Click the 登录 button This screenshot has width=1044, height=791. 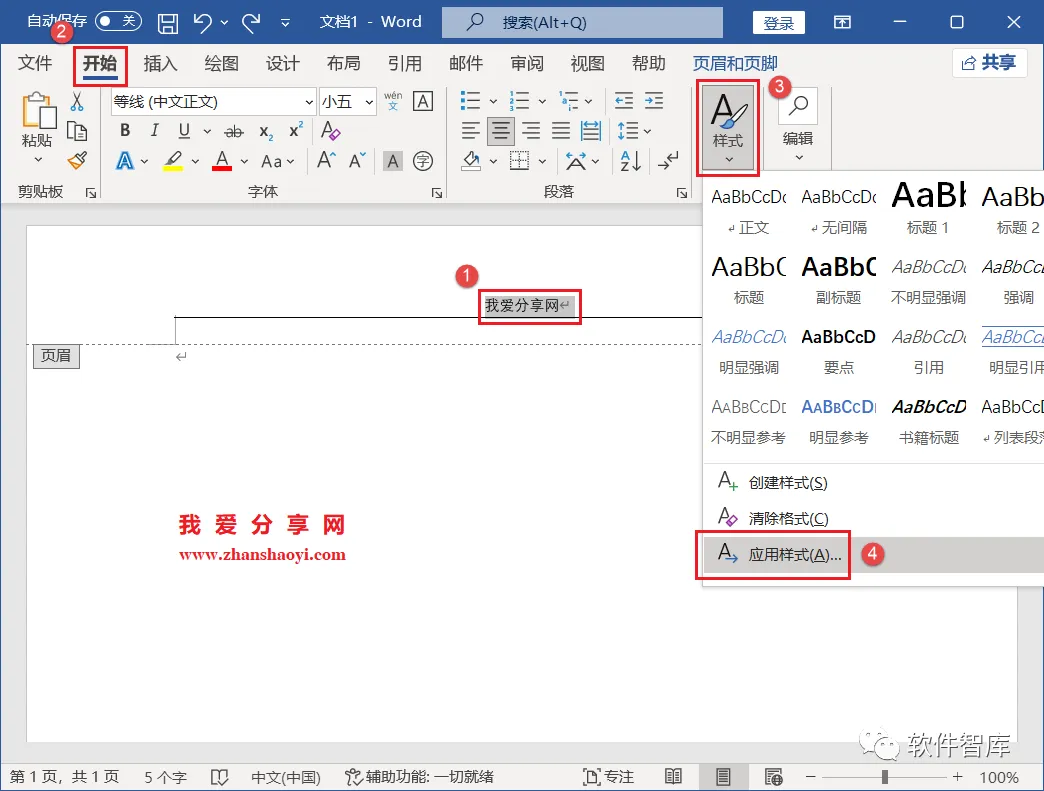[x=778, y=23]
